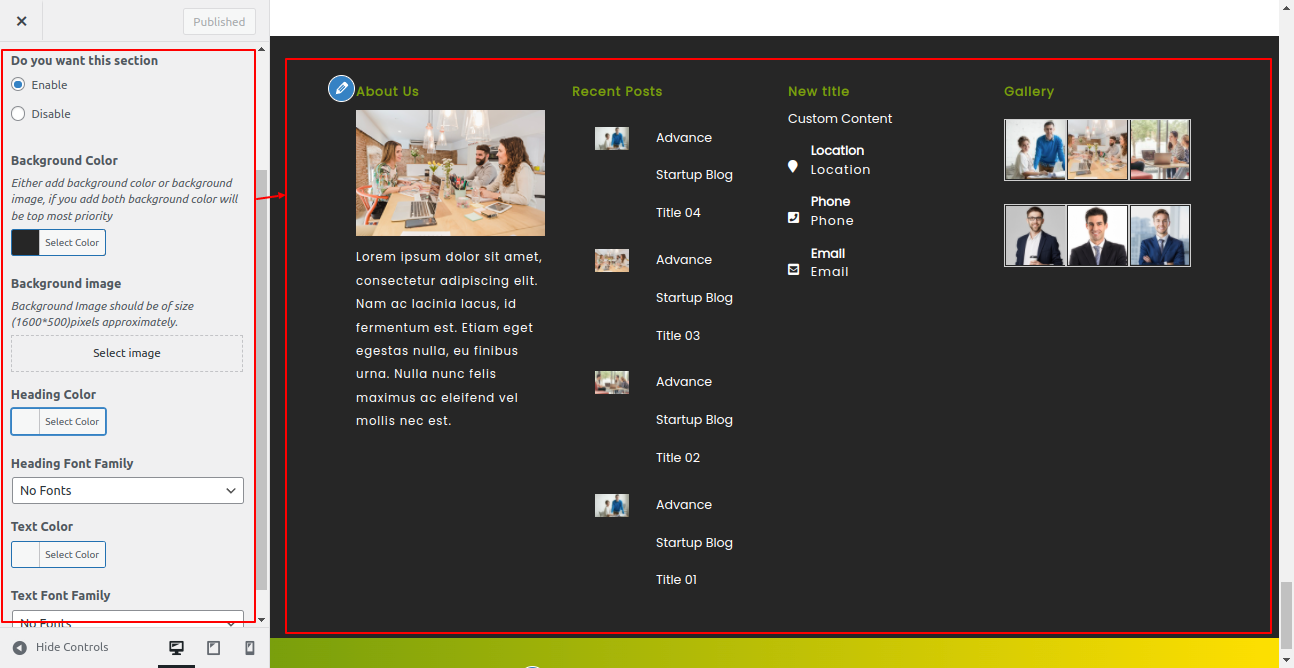The width and height of the screenshot is (1294, 668).
Task: Click the About Us office image
Action: pyautogui.click(x=450, y=173)
